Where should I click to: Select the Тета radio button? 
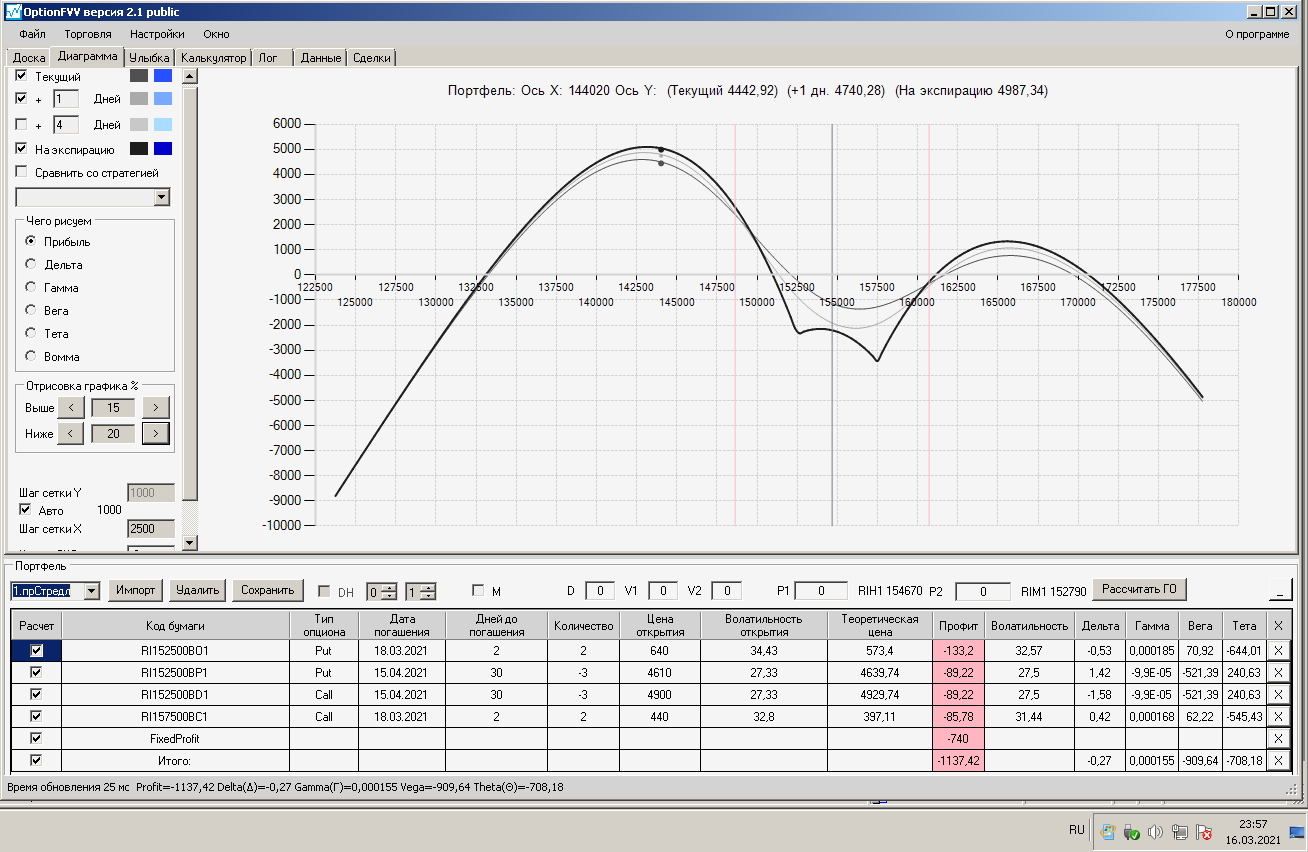pos(31,334)
